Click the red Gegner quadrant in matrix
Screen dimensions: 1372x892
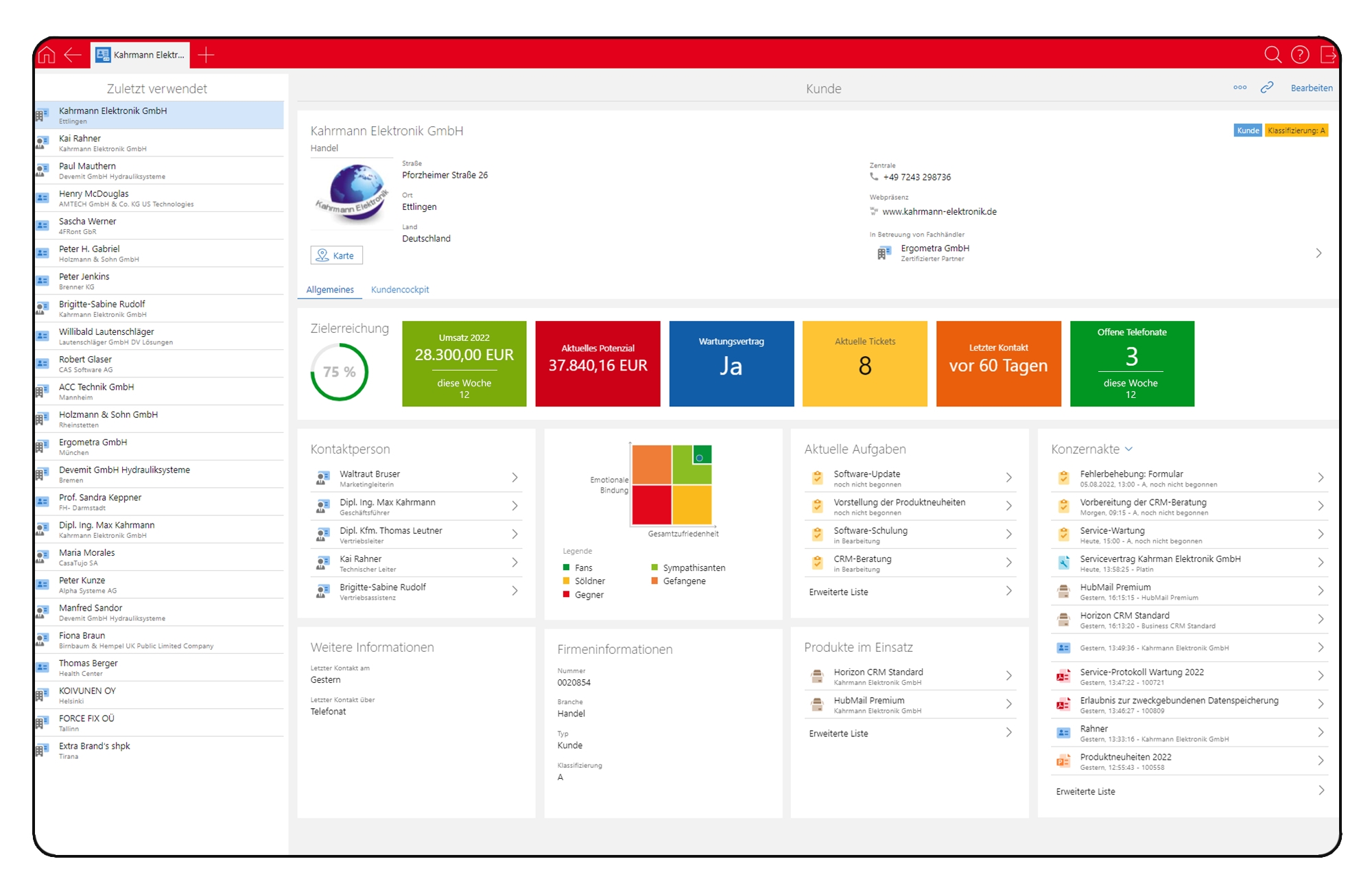[651, 505]
